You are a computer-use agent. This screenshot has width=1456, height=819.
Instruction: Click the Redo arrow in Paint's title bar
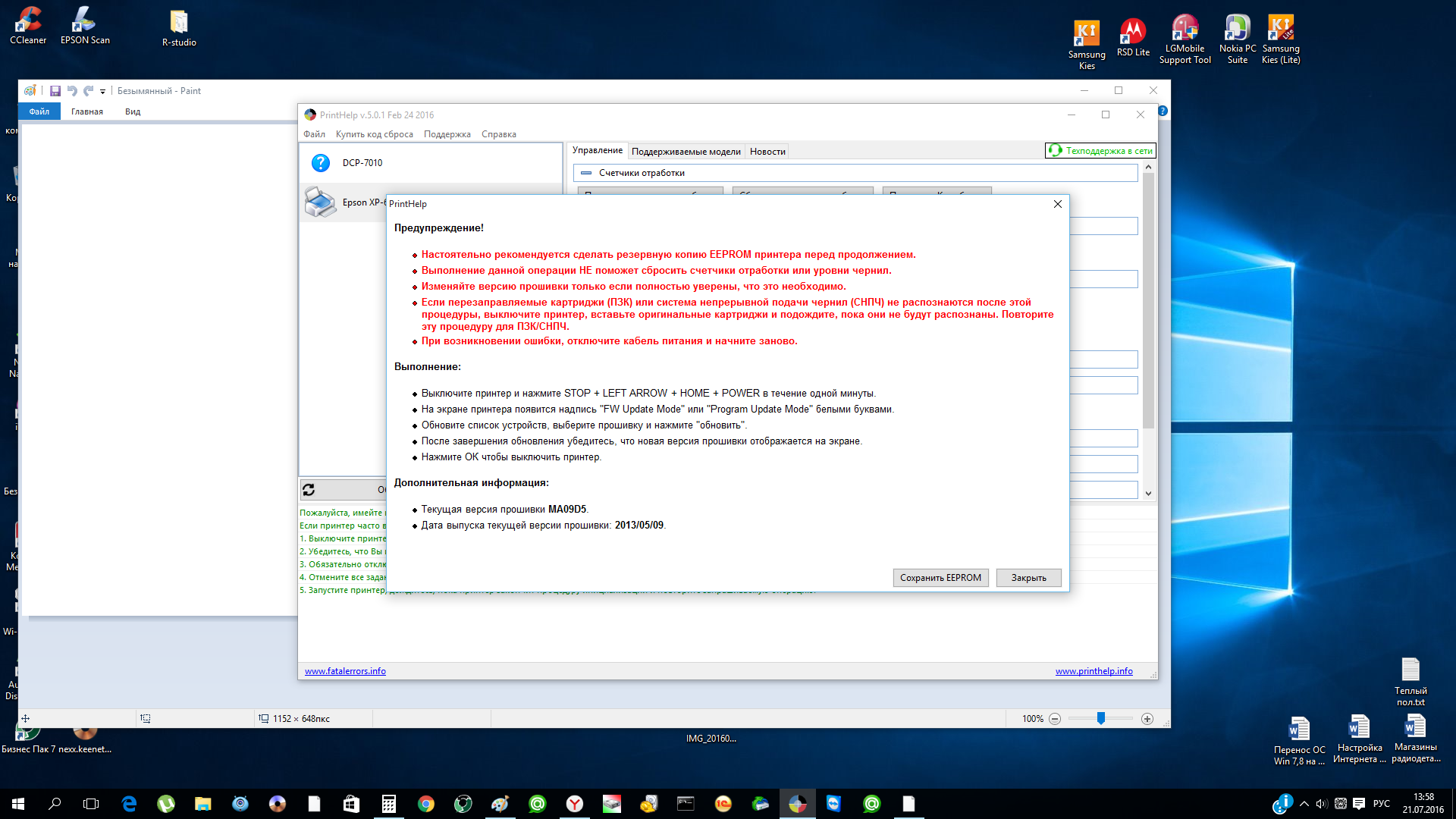coord(89,91)
